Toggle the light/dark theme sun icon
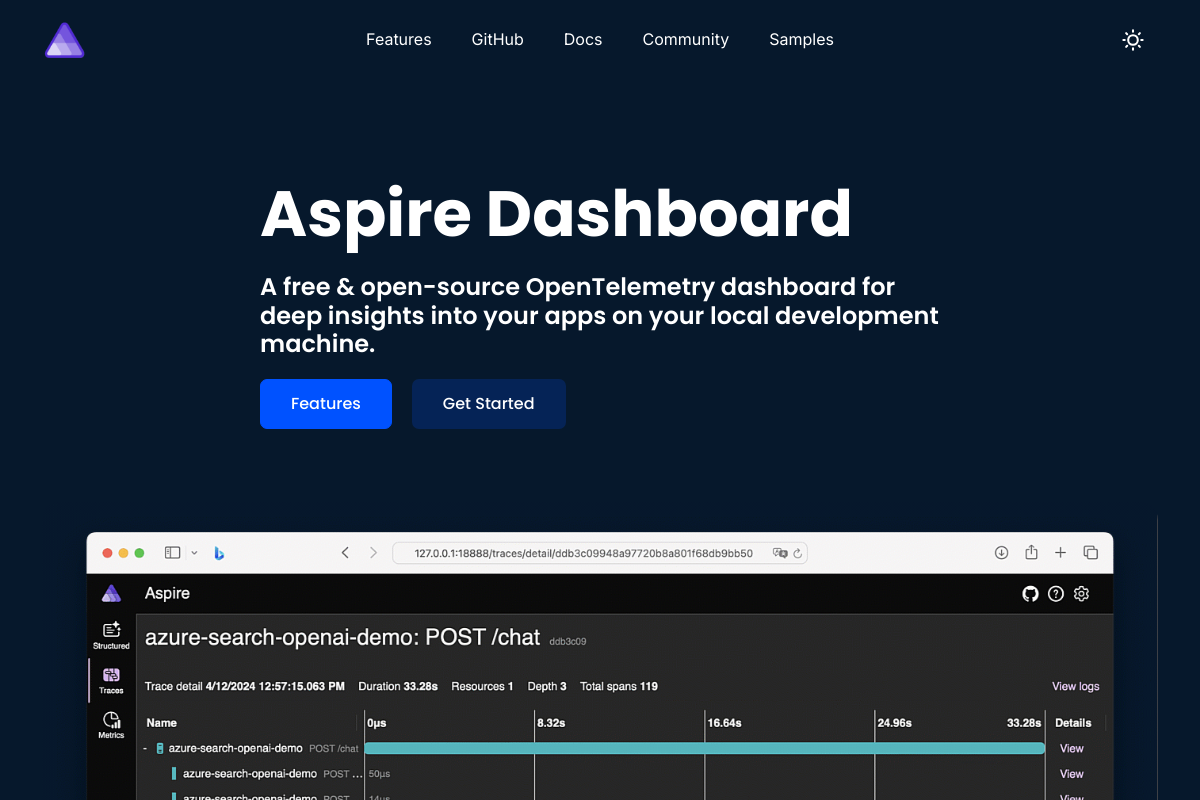The height and width of the screenshot is (800, 1200). click(1133, 40)
